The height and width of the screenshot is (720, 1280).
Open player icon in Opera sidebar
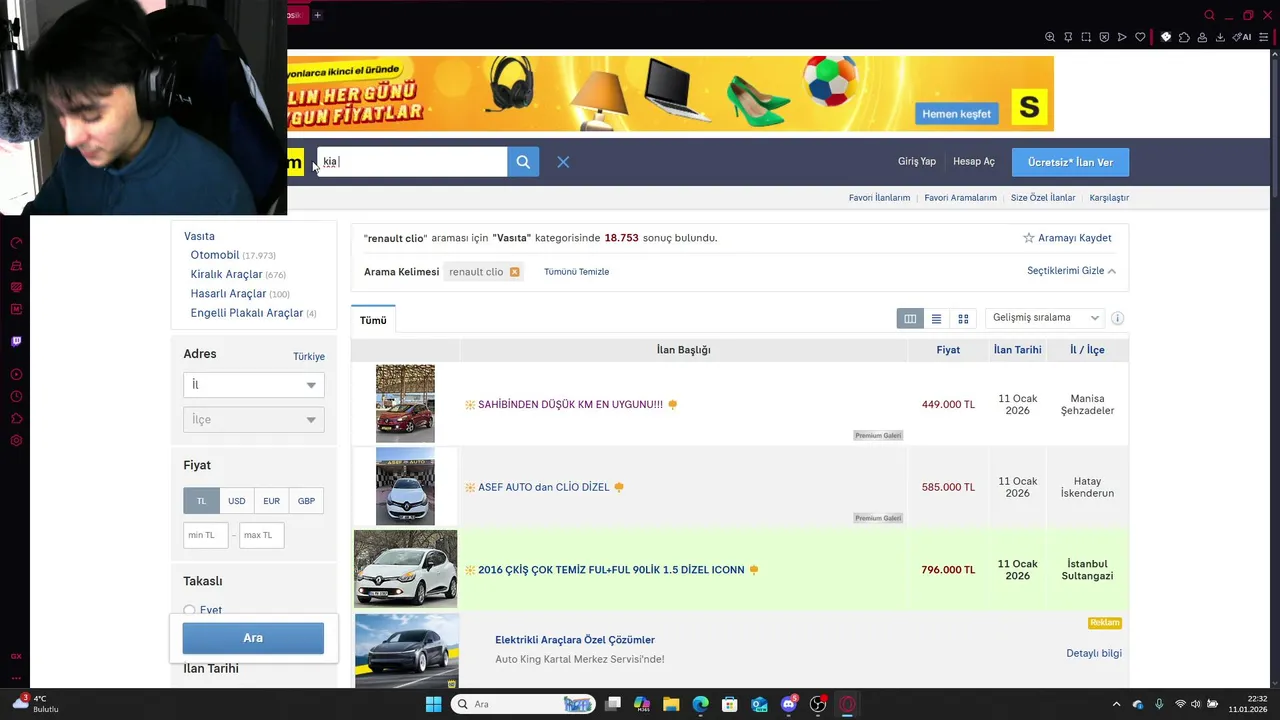click(16, 375)
